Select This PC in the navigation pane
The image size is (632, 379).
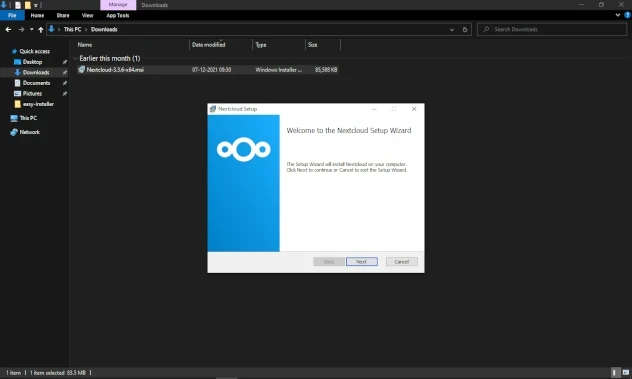[28, 118]
